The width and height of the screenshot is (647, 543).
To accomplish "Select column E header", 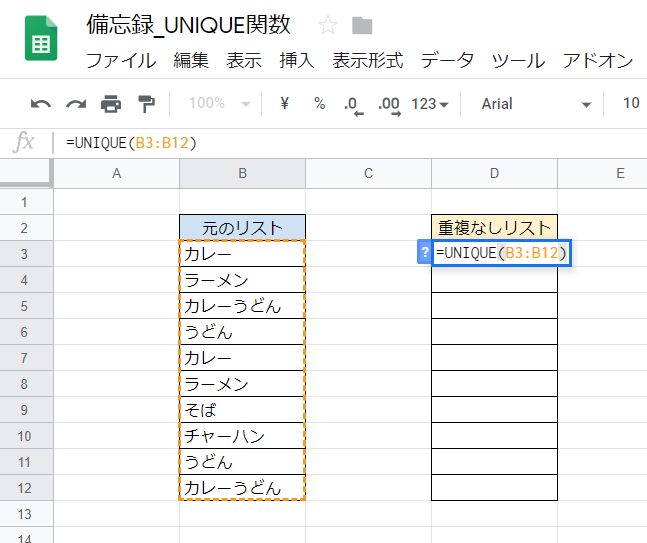I will click(602, 173).
